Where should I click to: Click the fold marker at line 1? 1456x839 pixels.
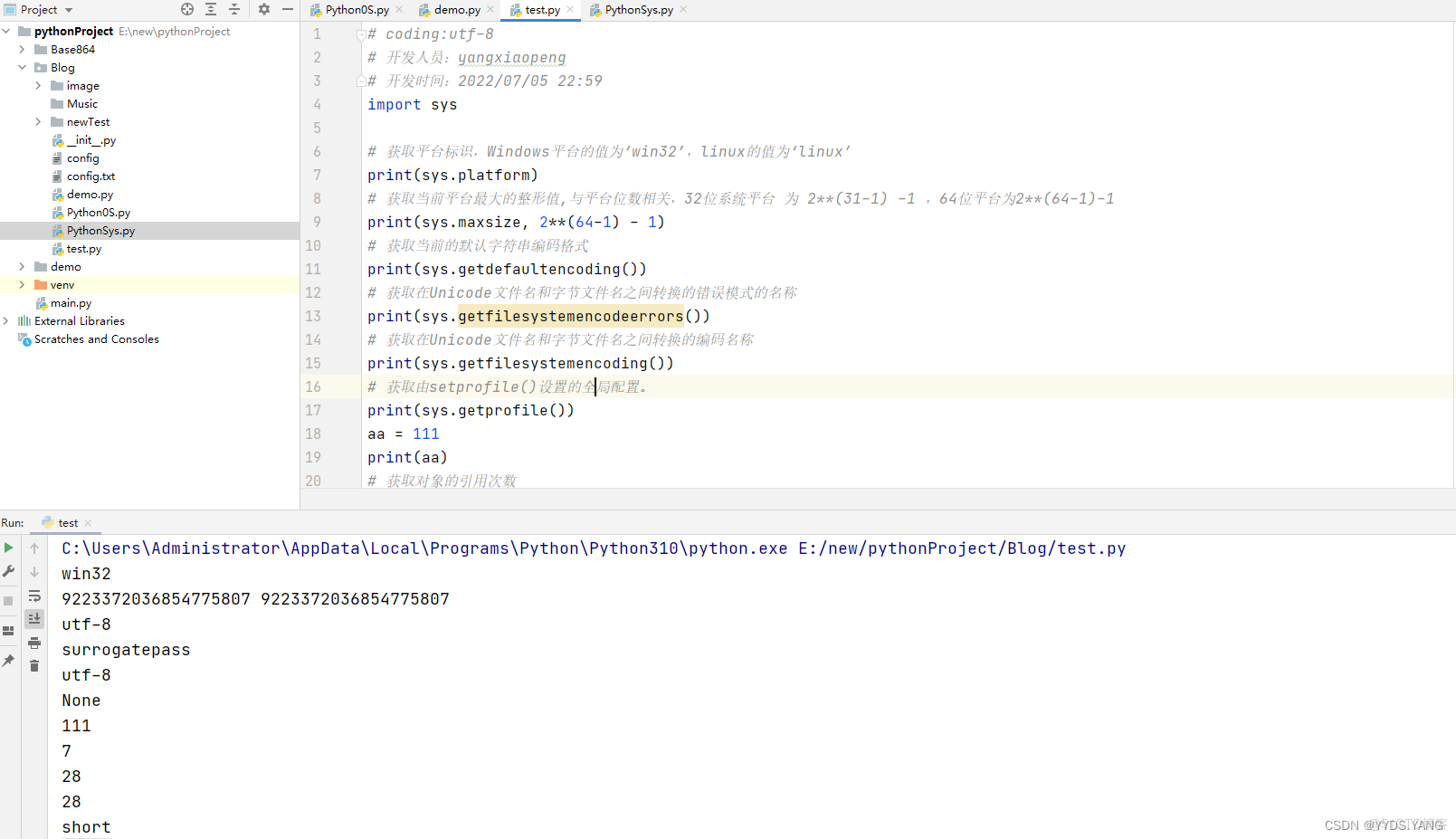point(361,34)
